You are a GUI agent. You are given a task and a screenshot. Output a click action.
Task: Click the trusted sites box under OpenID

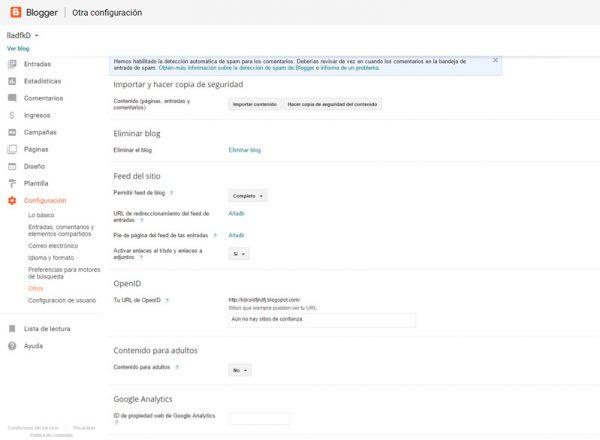[322, 320]
